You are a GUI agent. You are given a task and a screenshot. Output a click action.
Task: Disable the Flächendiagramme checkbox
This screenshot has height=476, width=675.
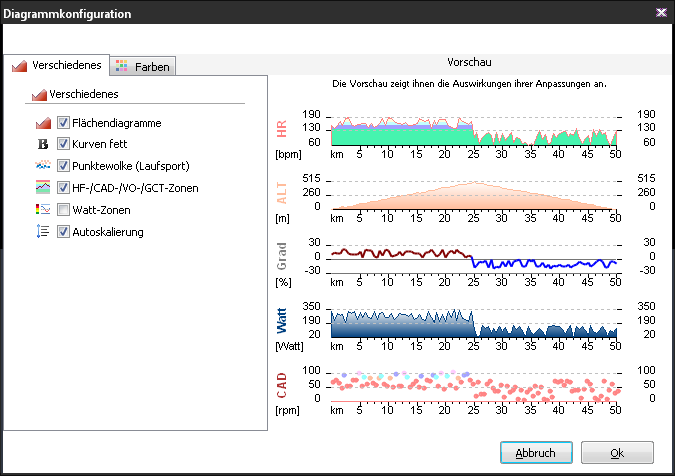click(63, 123)
